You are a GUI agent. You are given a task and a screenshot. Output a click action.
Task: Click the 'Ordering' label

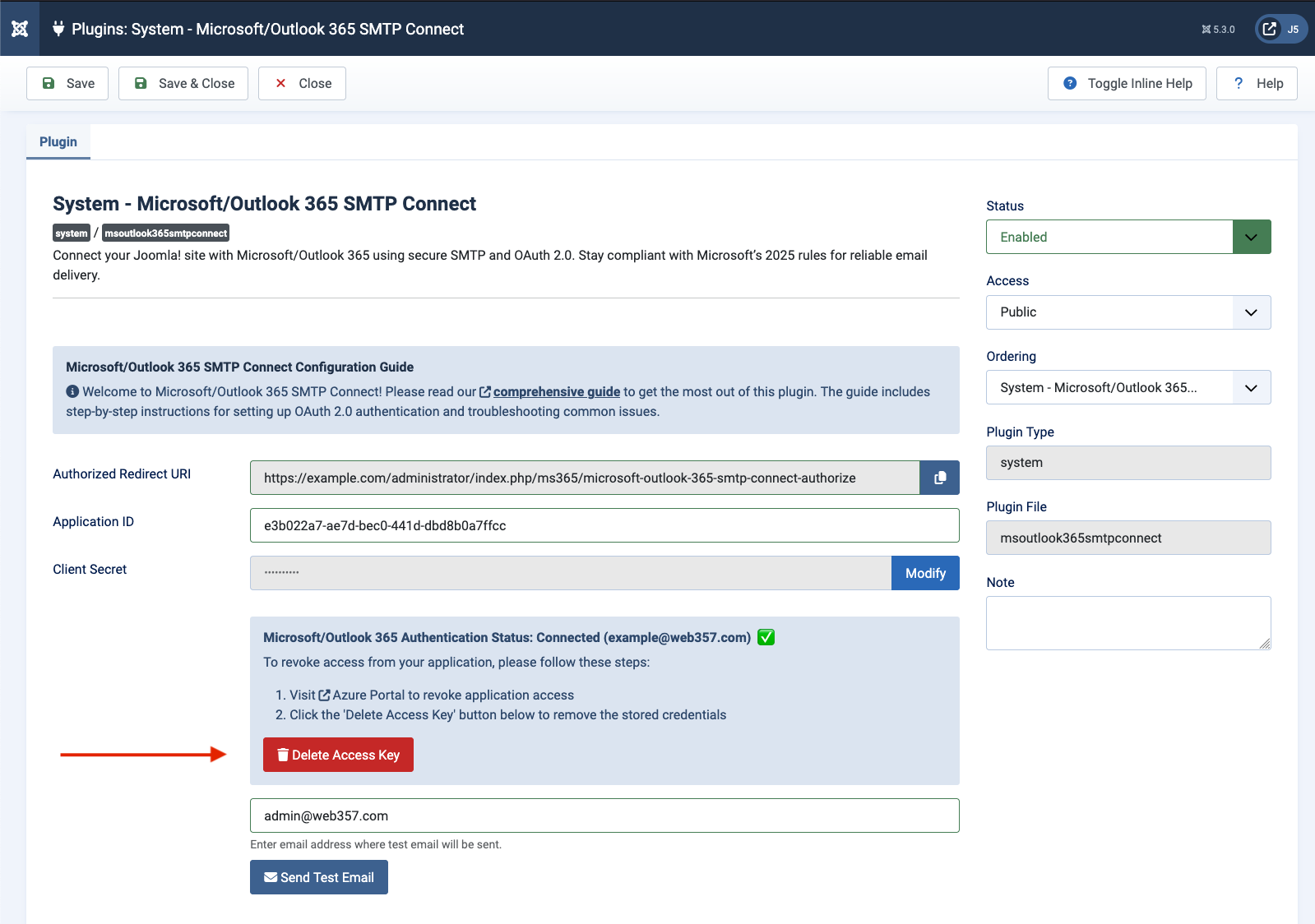point(1011,357)
